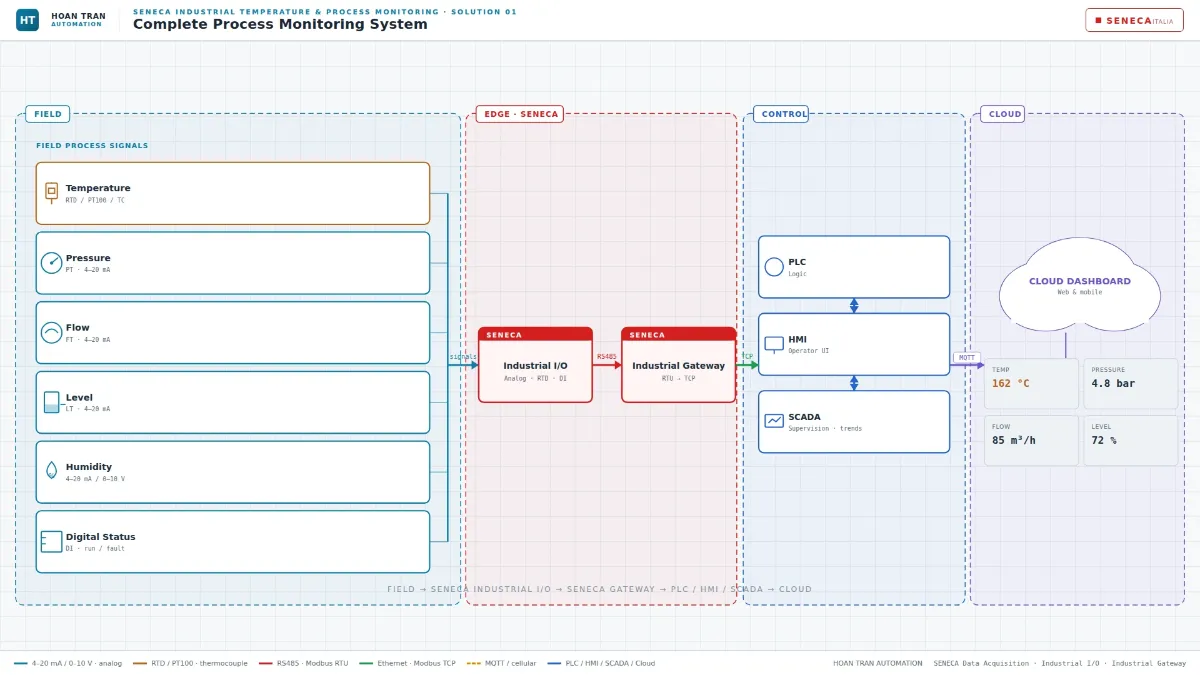
Task: Click the SCADA trend chart icon
Action: click(x=774, y=421)
